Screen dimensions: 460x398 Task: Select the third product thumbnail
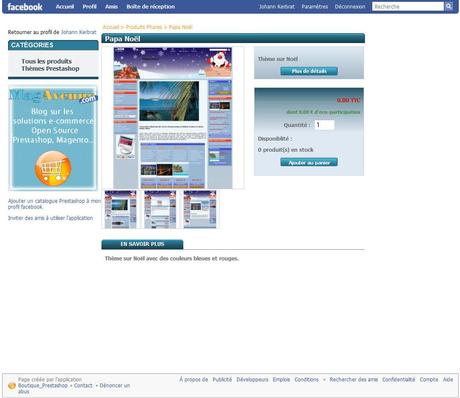[200, 209]
